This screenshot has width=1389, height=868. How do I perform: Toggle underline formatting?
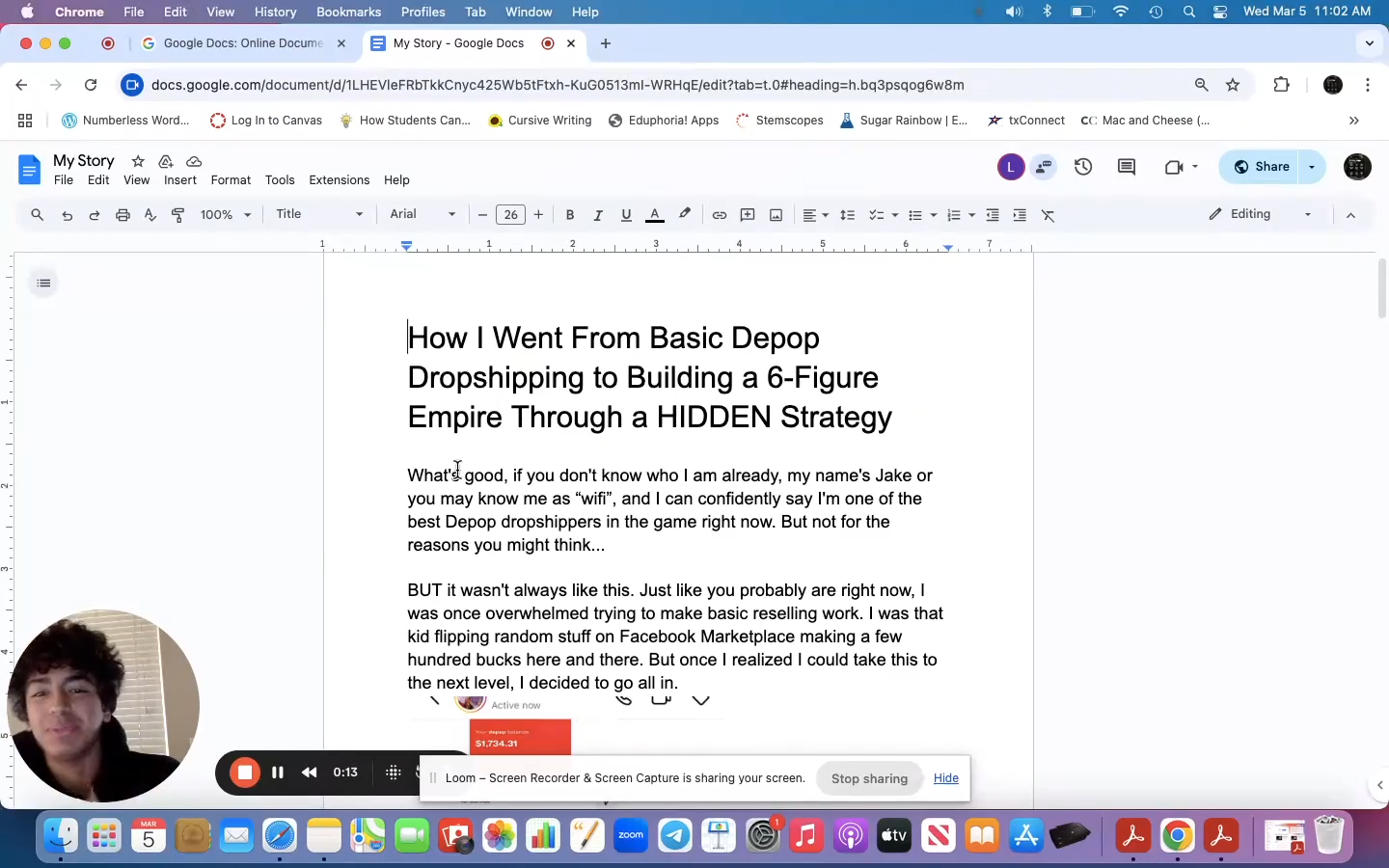tap(626, 215)
